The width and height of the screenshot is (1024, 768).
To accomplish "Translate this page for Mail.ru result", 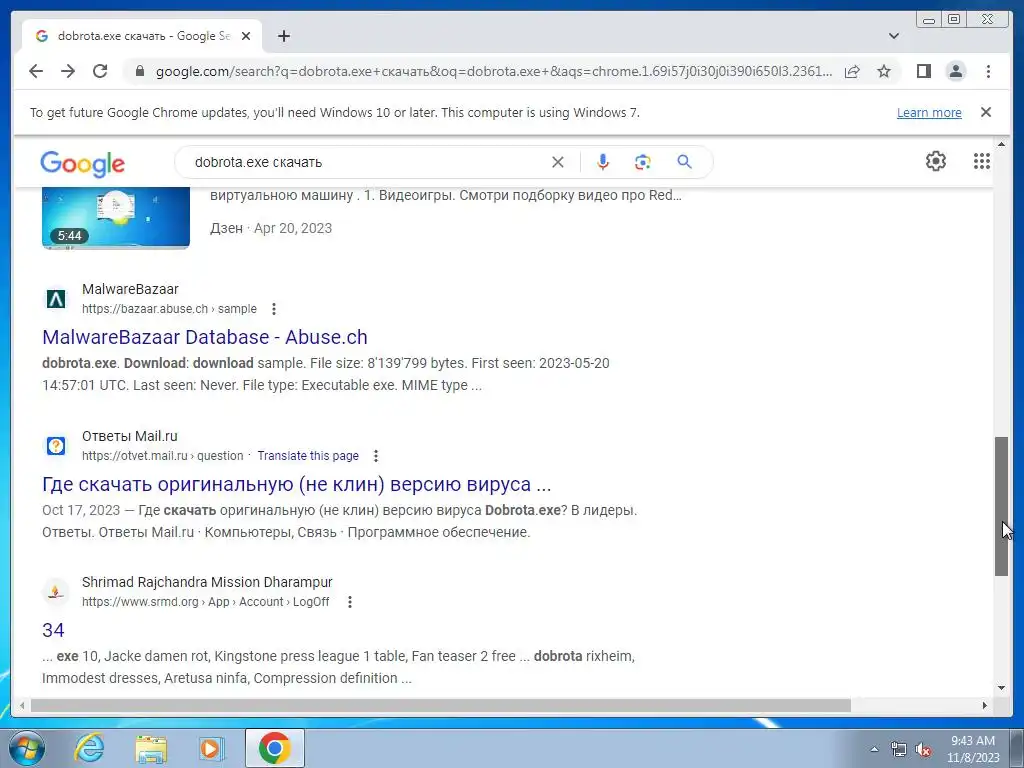I will (308, 456).
